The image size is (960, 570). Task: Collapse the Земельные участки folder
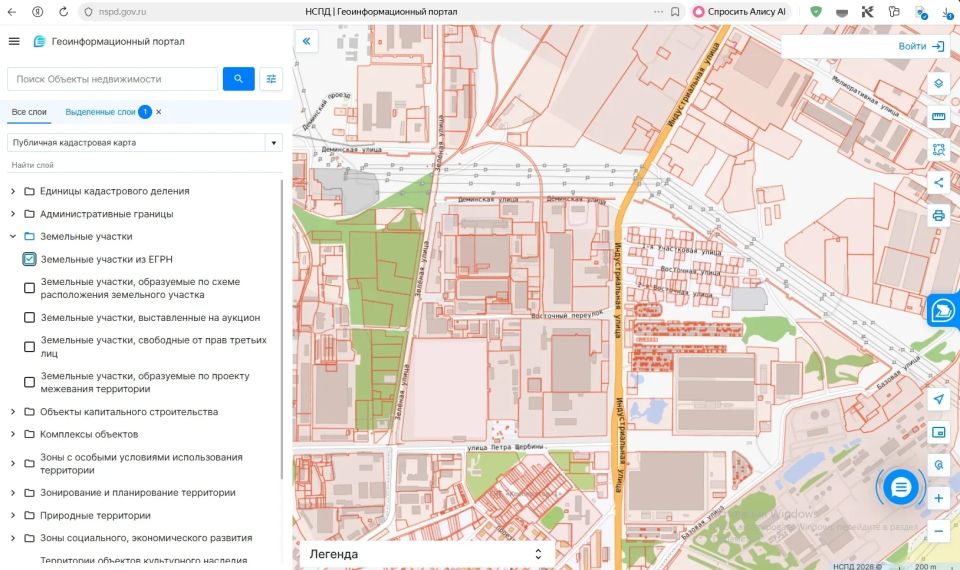13,236
